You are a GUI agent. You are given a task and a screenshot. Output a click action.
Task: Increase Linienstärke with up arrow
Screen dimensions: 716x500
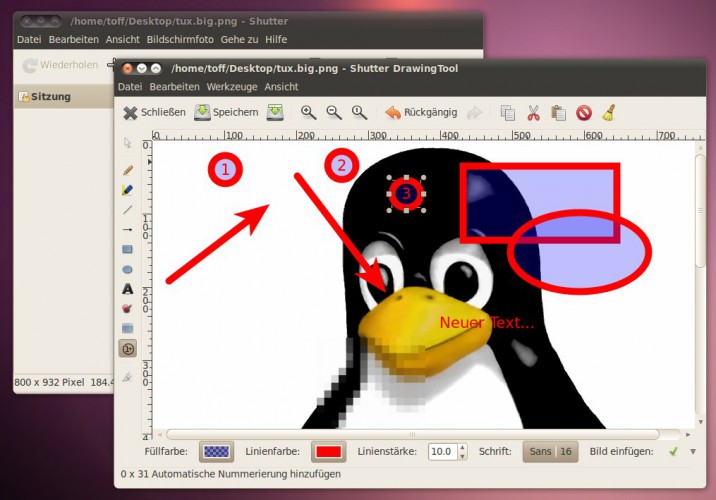(x=463, y=447)
